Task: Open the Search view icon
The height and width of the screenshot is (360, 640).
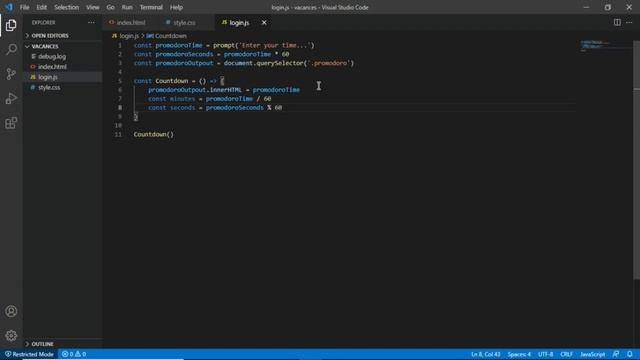Action: (x=11, y=49)
